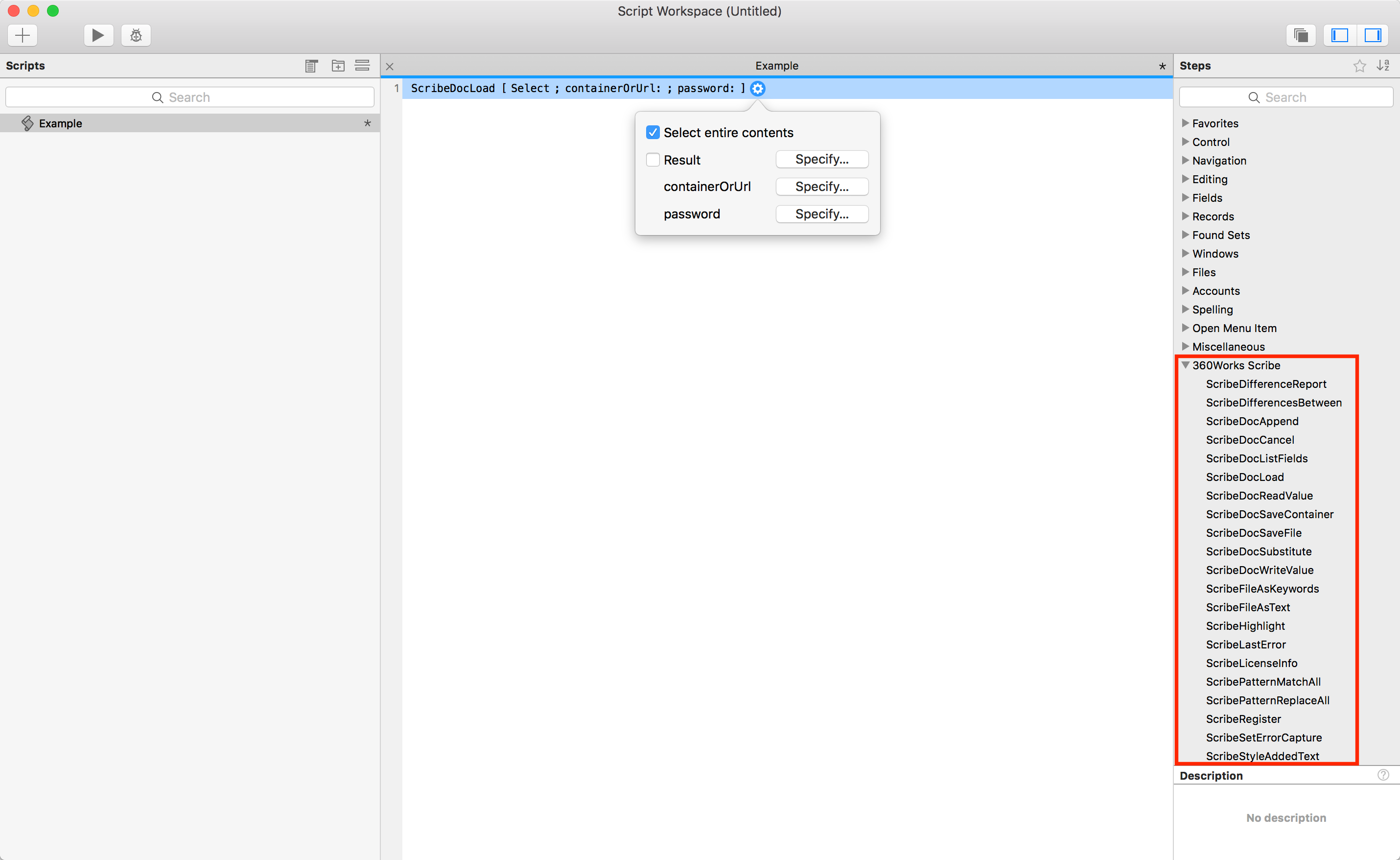Select ScribeDocReadValue step
Viewport: 1400px width, 860px height.
click(x=1260, y=496)
